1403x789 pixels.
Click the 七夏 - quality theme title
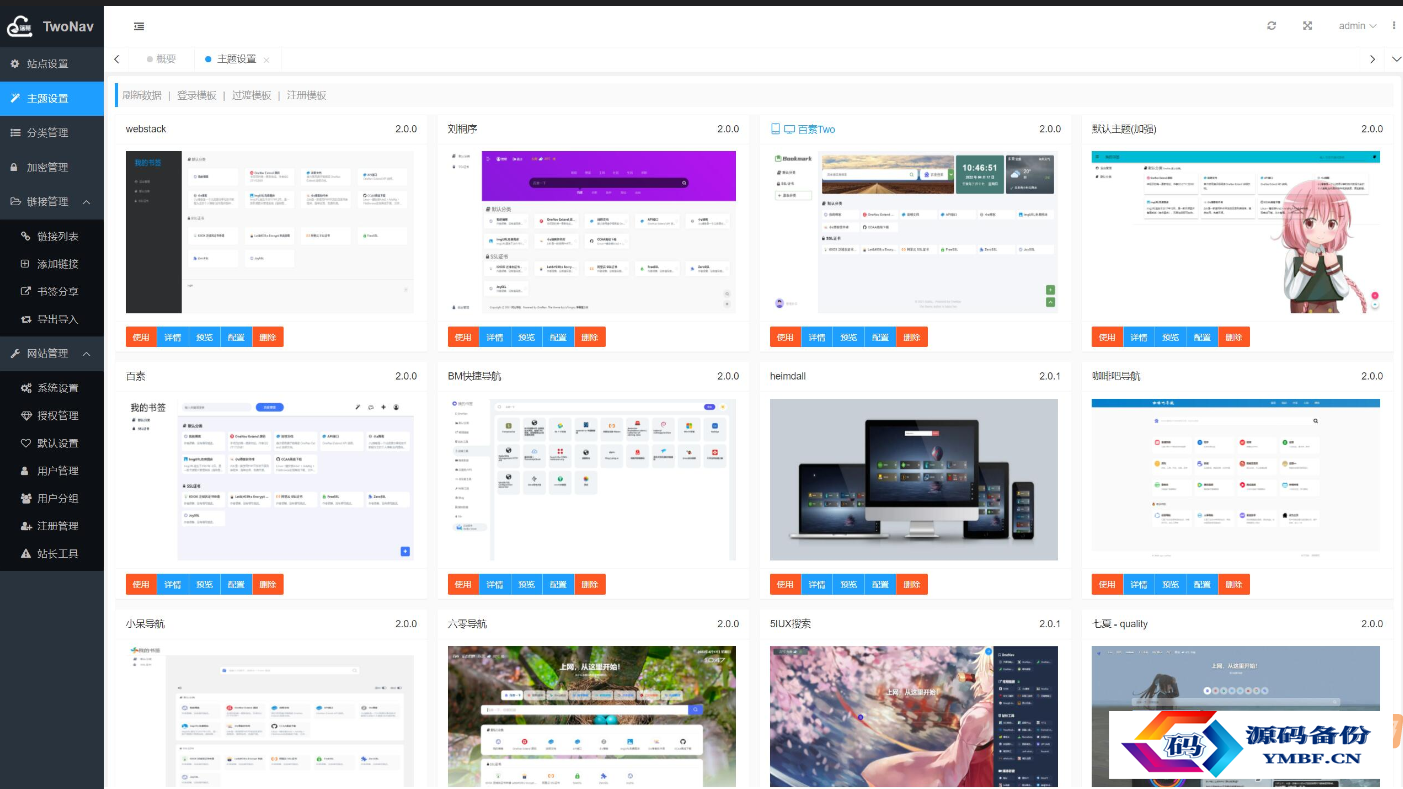coord(1120,623)
